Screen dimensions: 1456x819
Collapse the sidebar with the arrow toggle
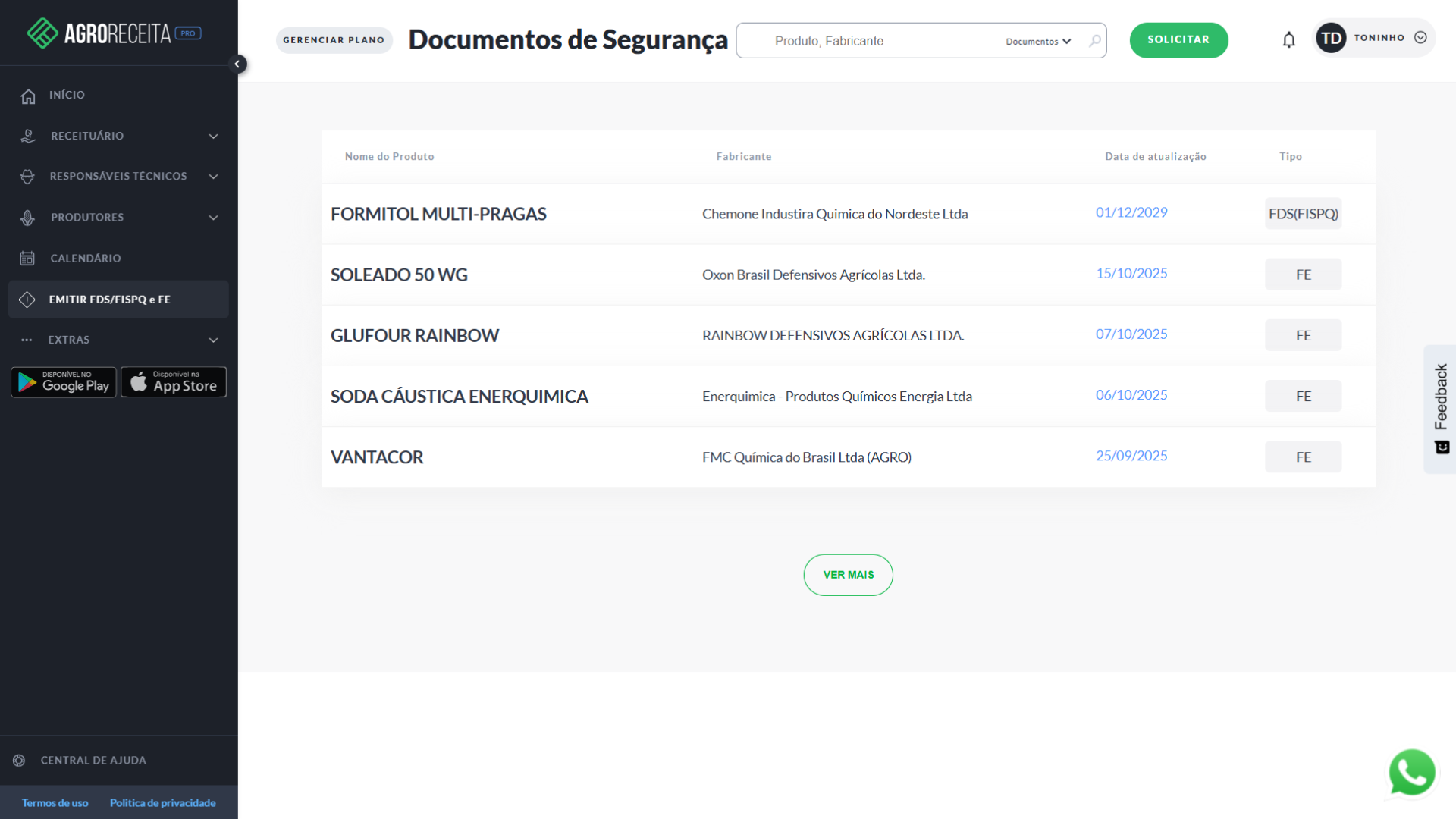tap(238, 64)
